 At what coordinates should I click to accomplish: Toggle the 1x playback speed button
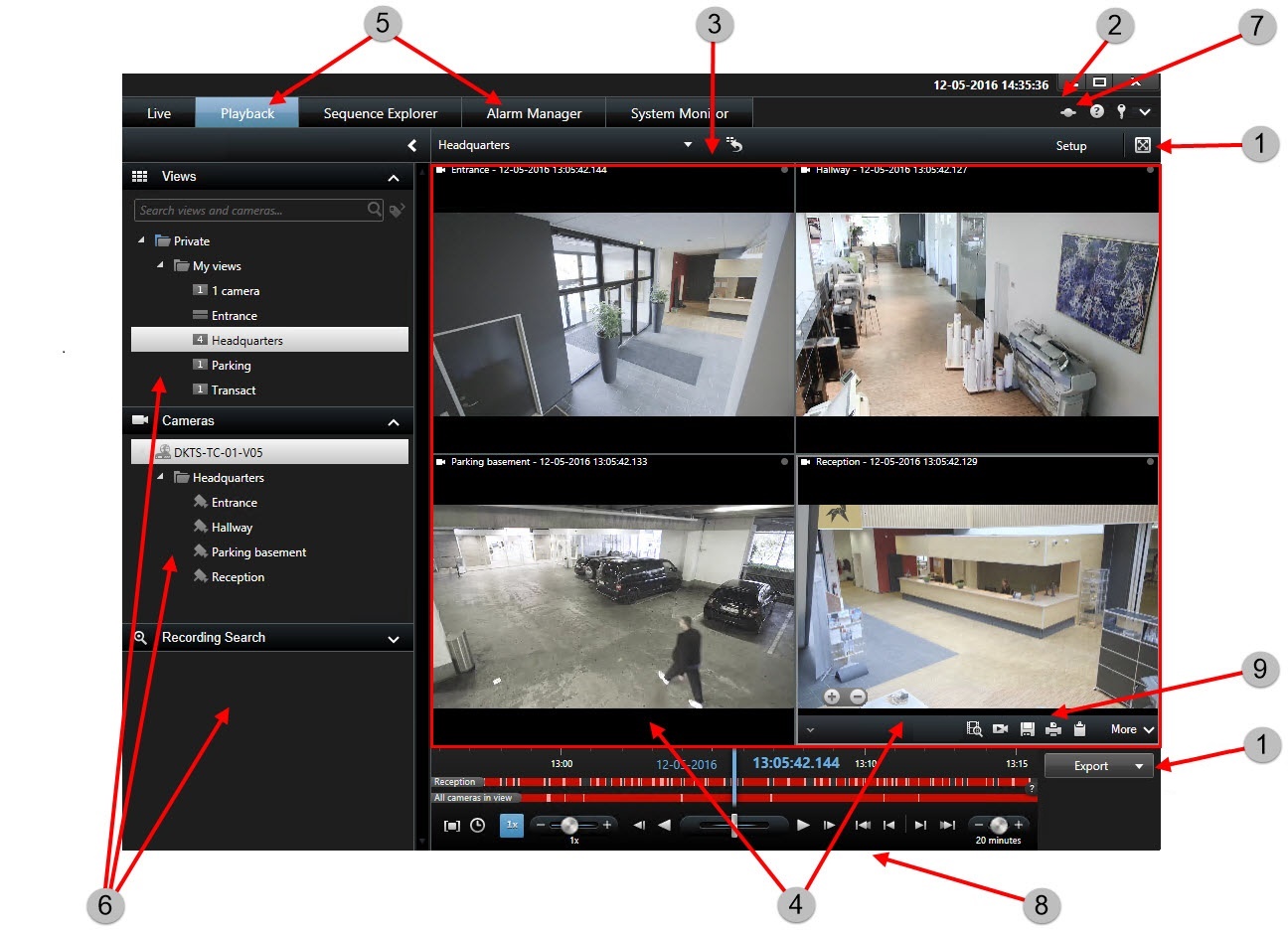(x=511, y=825)
